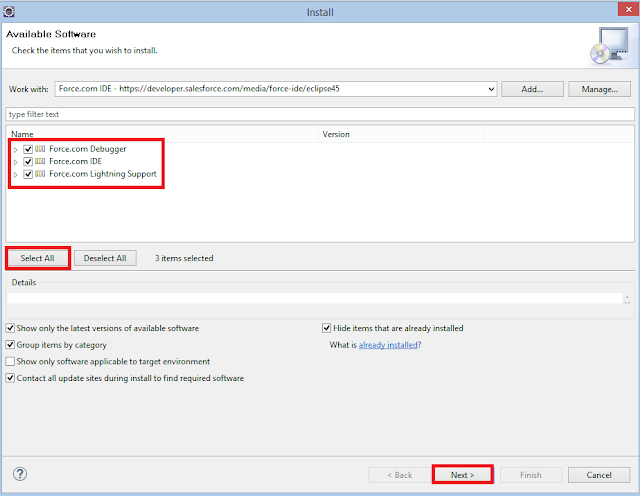Enable Show only software applicable to target environment
640x496 pixels.
click(10, 362)
